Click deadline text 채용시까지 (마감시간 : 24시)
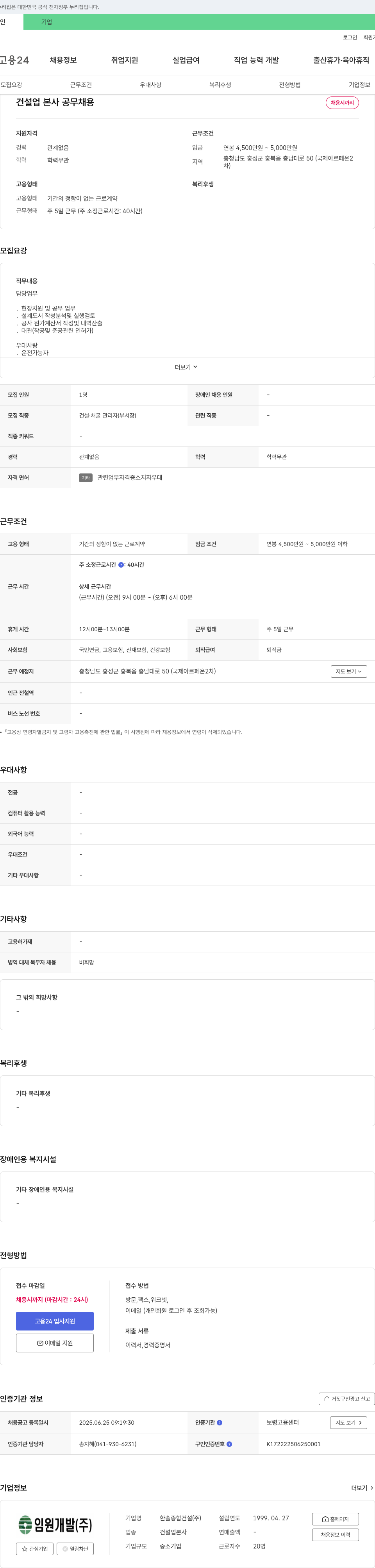The height and width of the screenshot is (1568, 375). point(52,1300)
